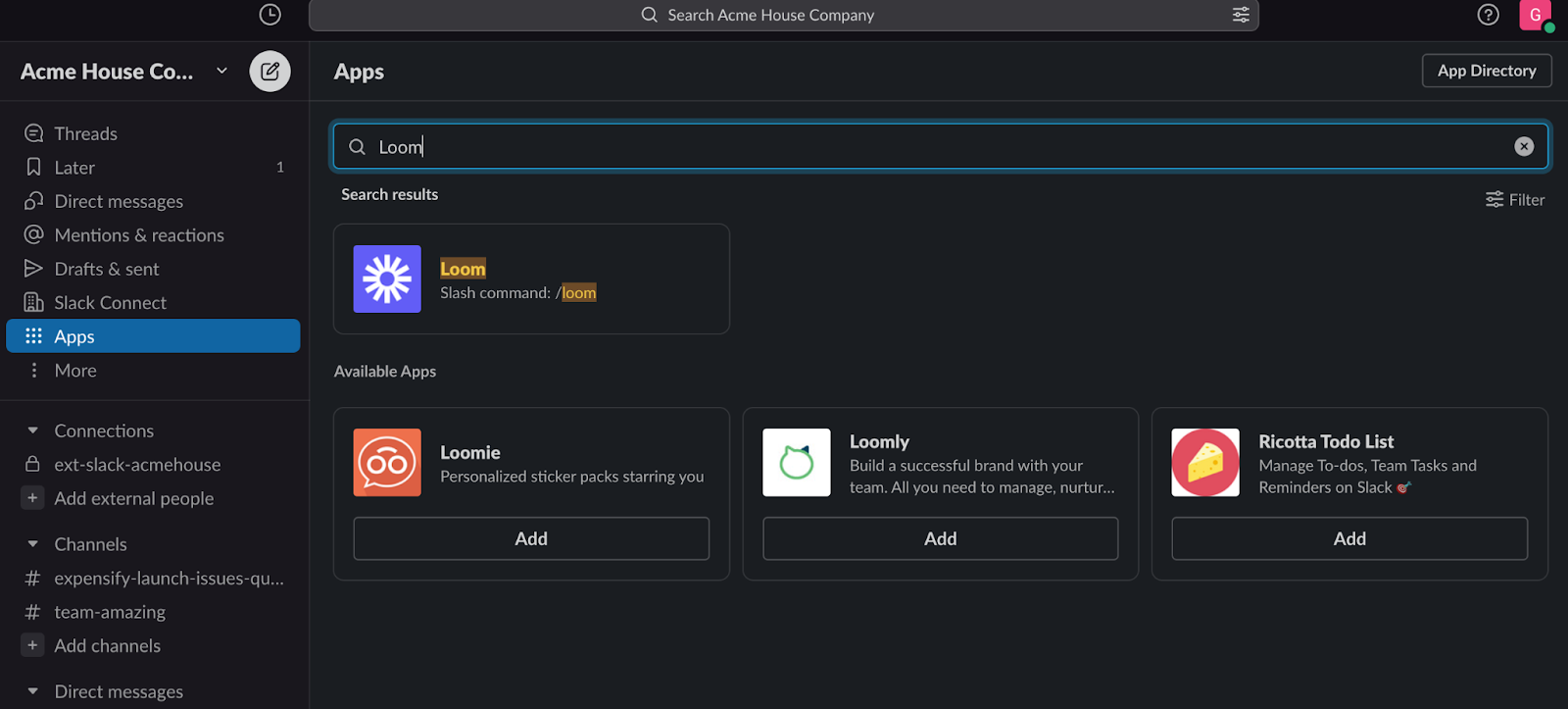Click the Loomie app icon

(387, 463)
